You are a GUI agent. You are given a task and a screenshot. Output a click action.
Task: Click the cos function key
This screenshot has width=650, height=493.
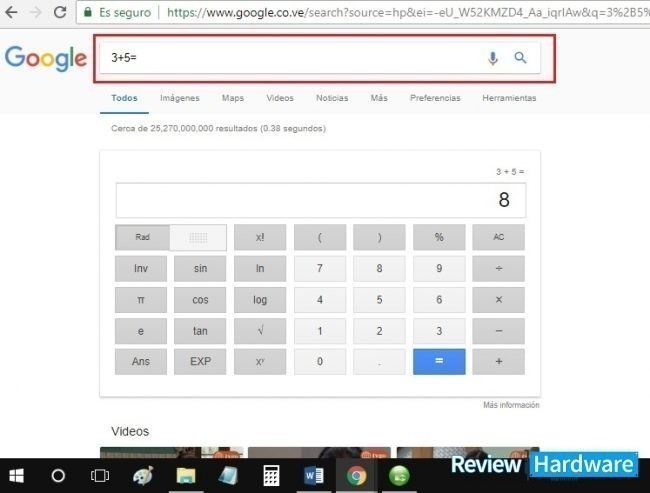pyautogui.click(x=200, y=300)
